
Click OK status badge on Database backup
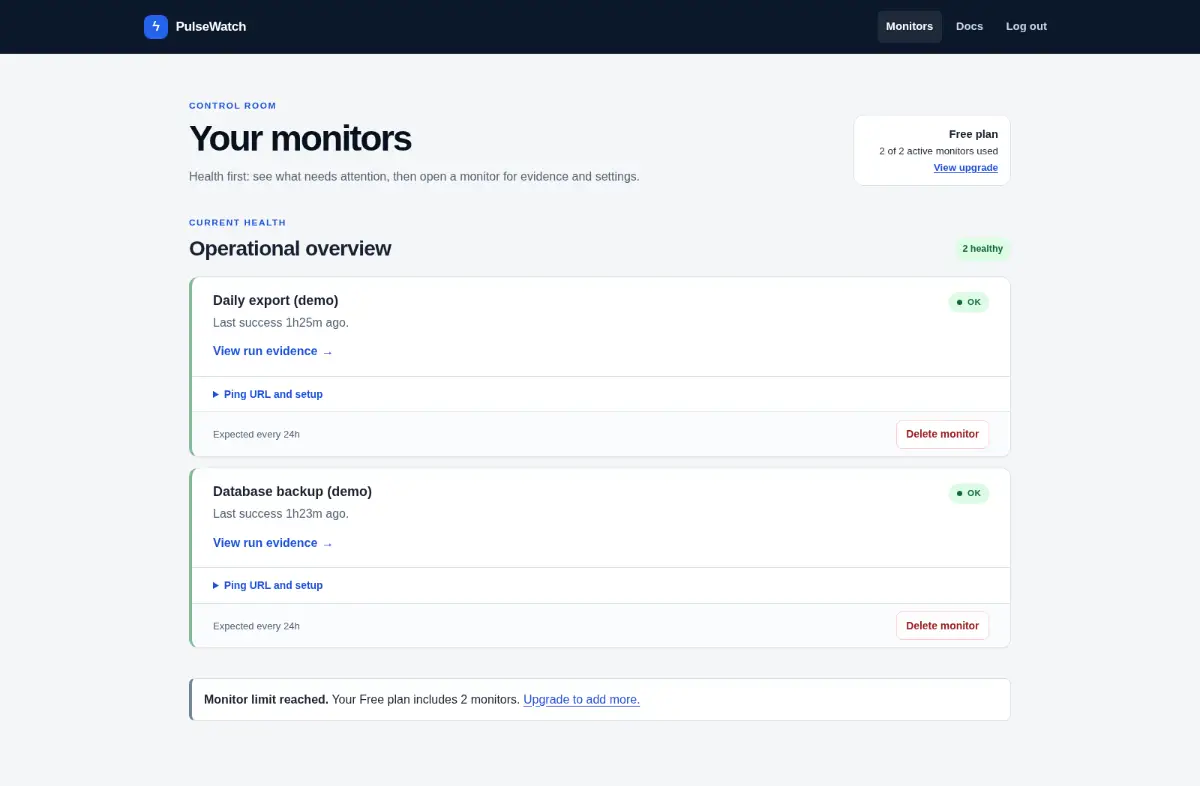(x=968, y=493)
